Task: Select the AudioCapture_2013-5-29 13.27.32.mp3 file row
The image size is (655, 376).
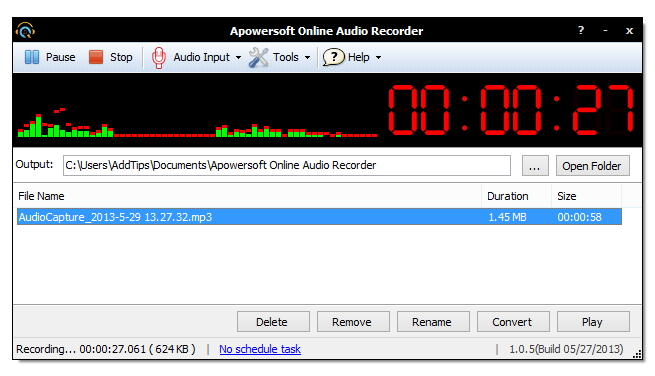Action: point(319,217)
